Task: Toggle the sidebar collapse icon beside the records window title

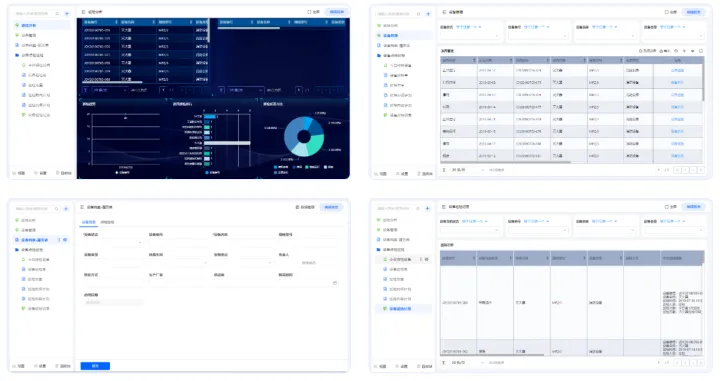Action: [x=444, y=207]
